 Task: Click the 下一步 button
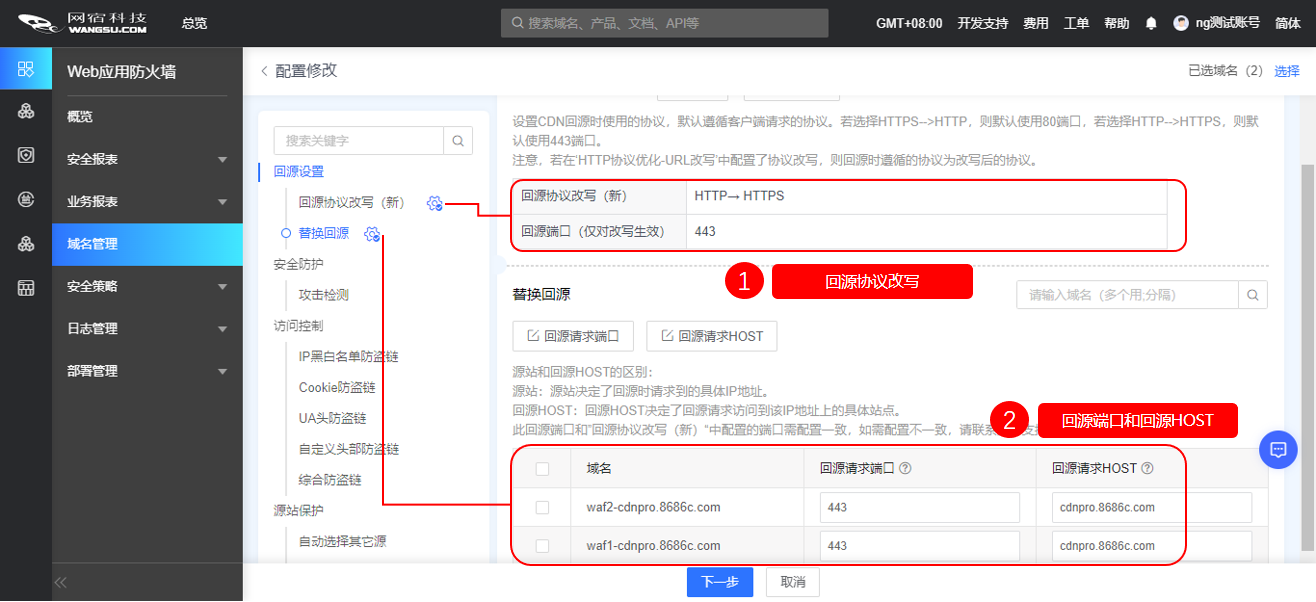(719, 582)
